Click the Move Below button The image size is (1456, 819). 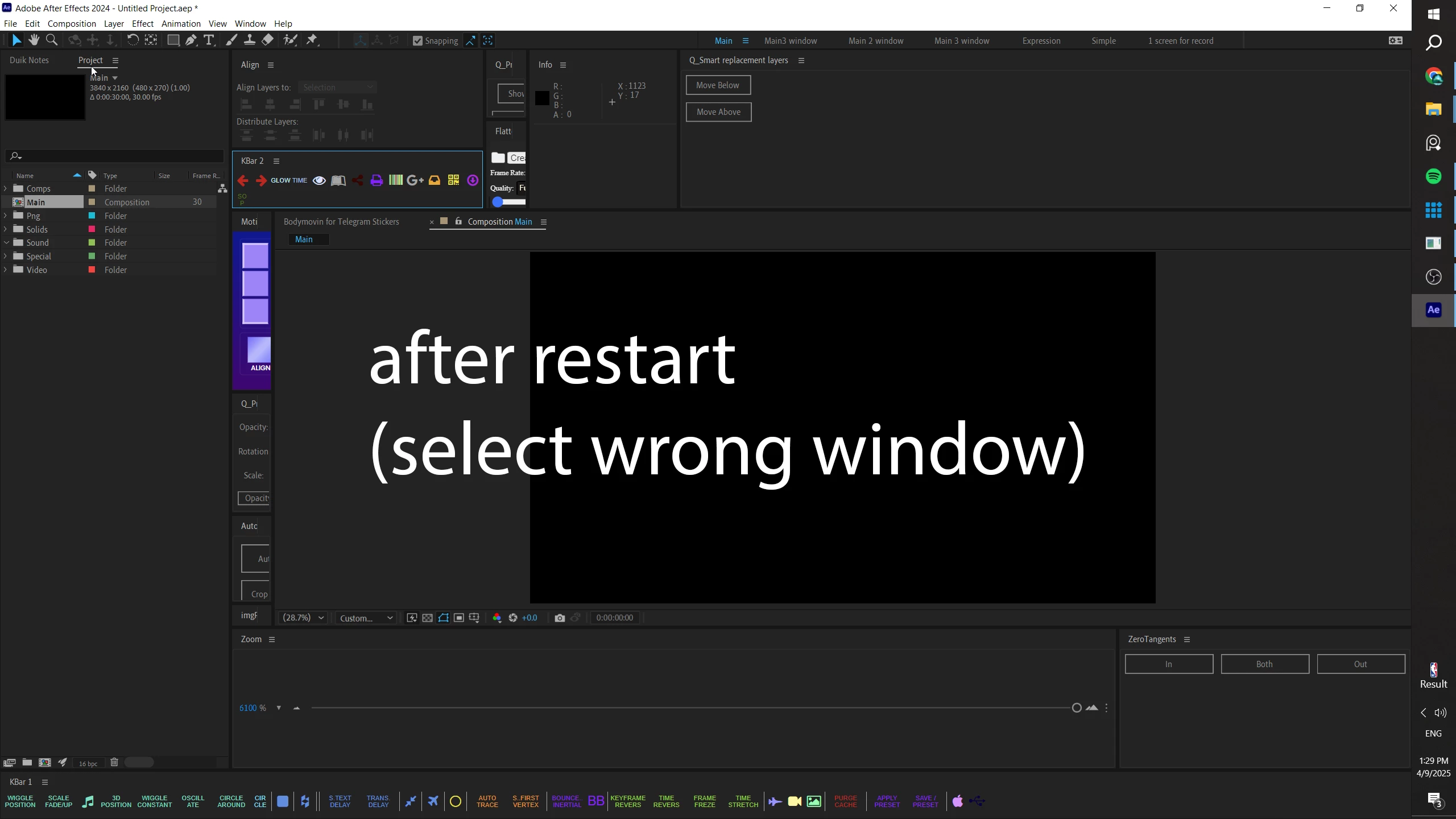point(718,85)
